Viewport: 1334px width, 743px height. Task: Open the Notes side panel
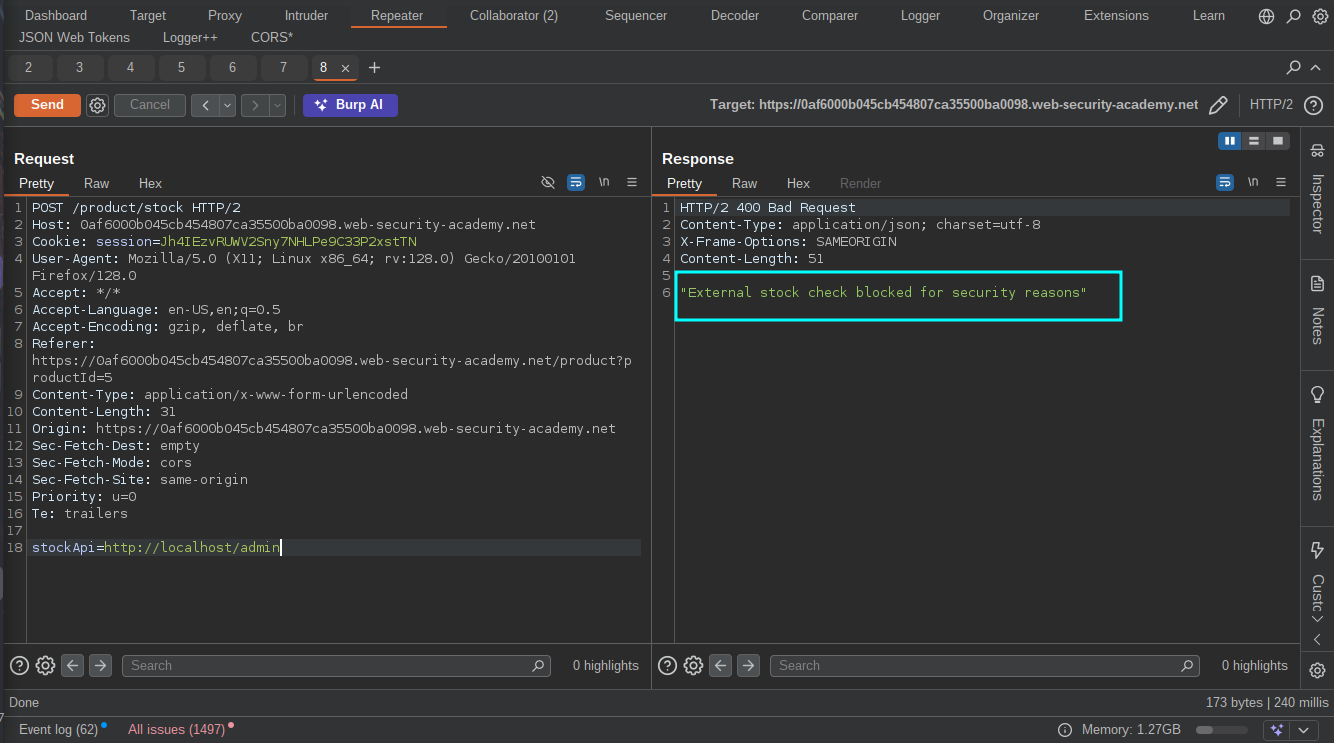[1317, 312]
